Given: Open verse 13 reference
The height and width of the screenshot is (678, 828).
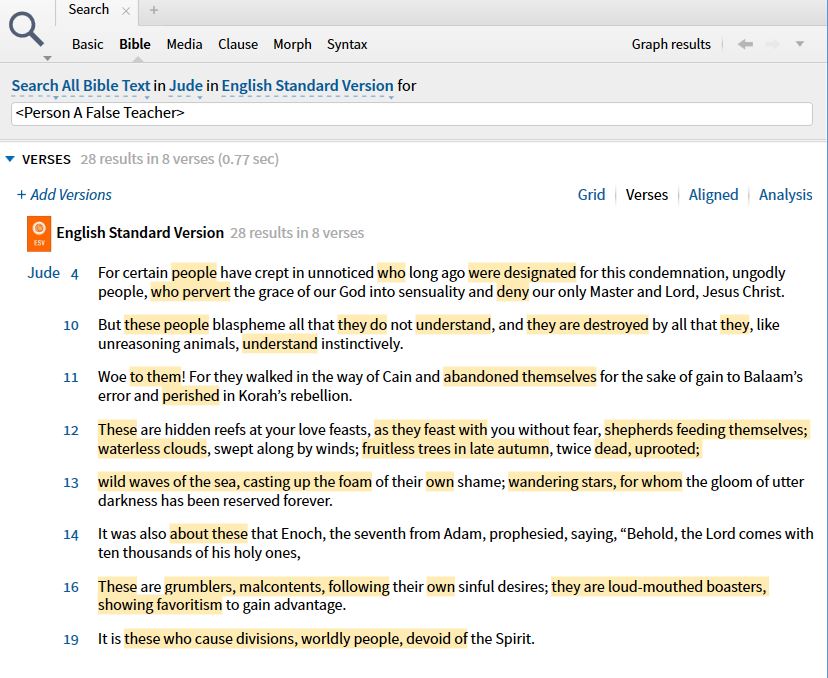Looking at the screenshot, I should [71, 483].
